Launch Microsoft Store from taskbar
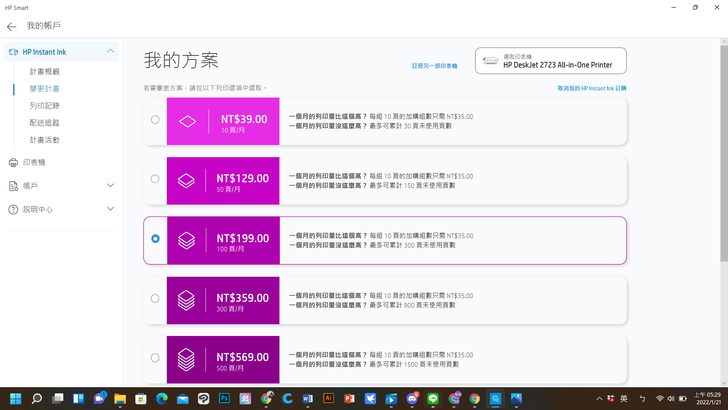 tap(141, 398)
